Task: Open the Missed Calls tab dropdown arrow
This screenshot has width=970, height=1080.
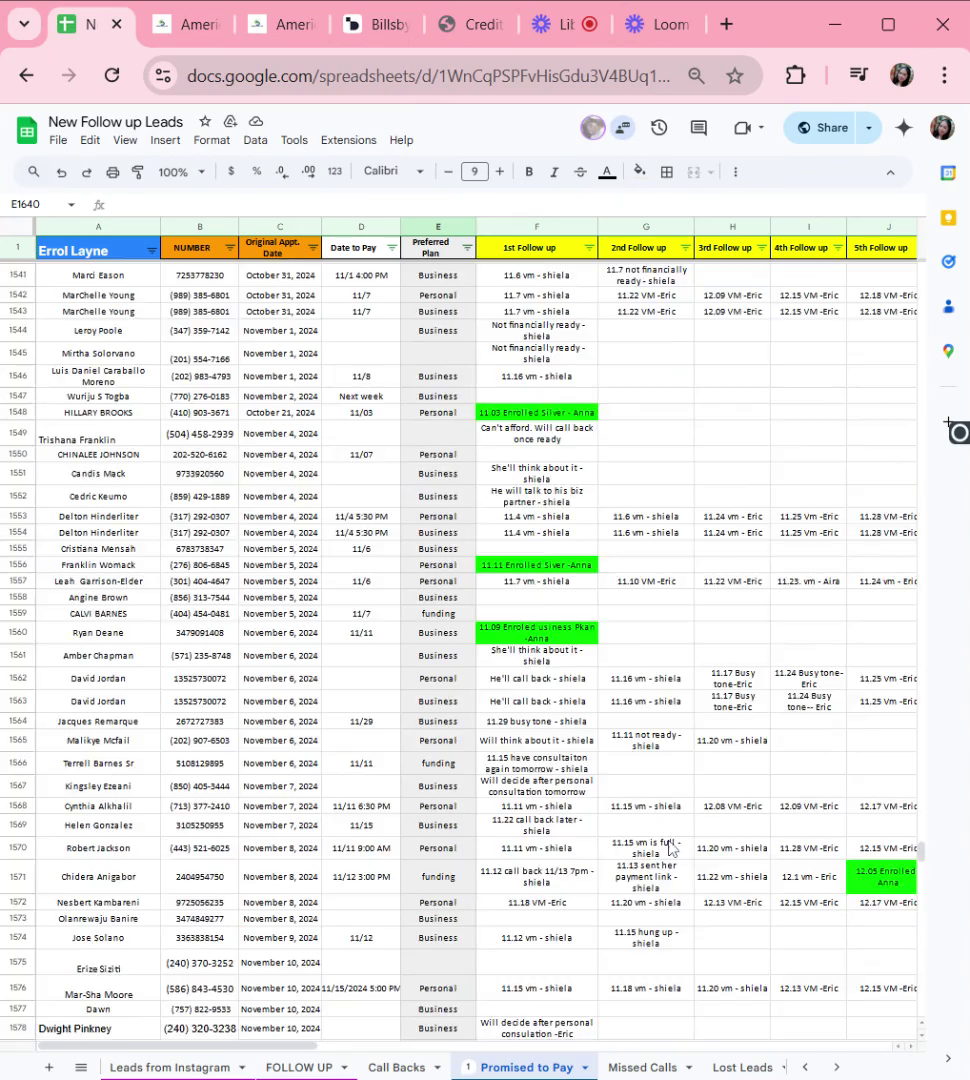Action: point(688,1068)
